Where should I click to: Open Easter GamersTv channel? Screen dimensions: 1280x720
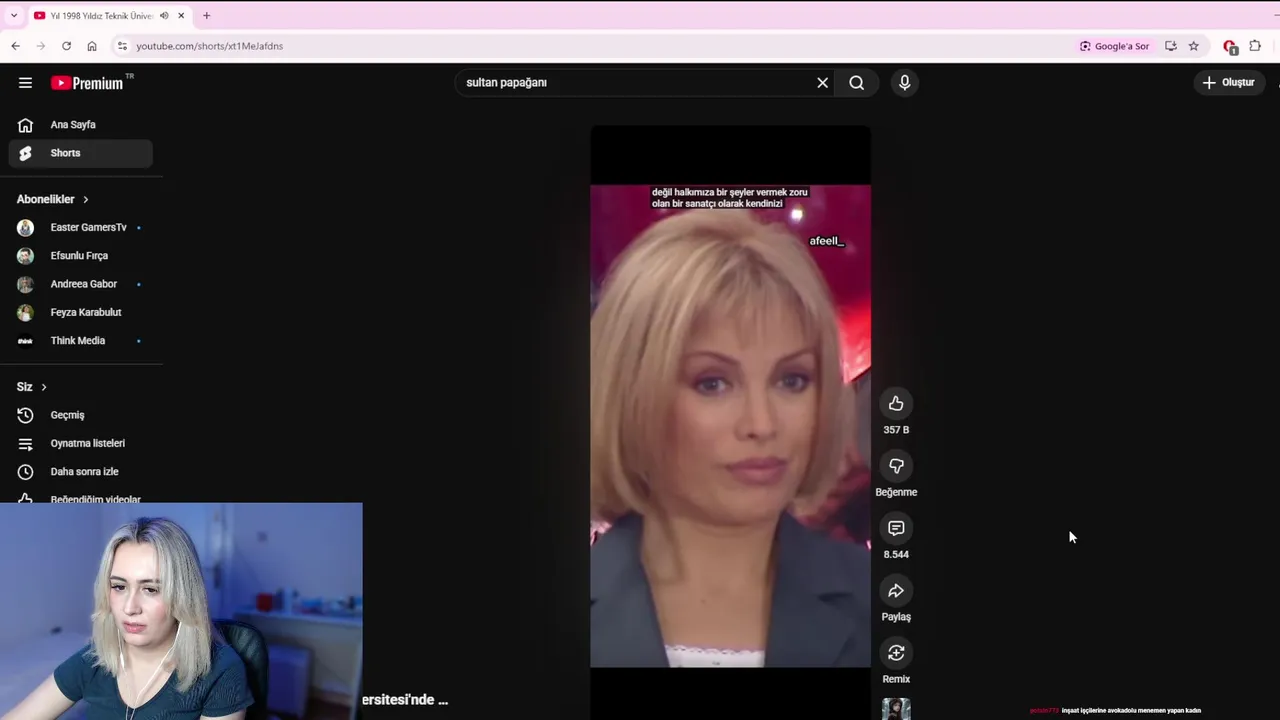pos(80,228)
